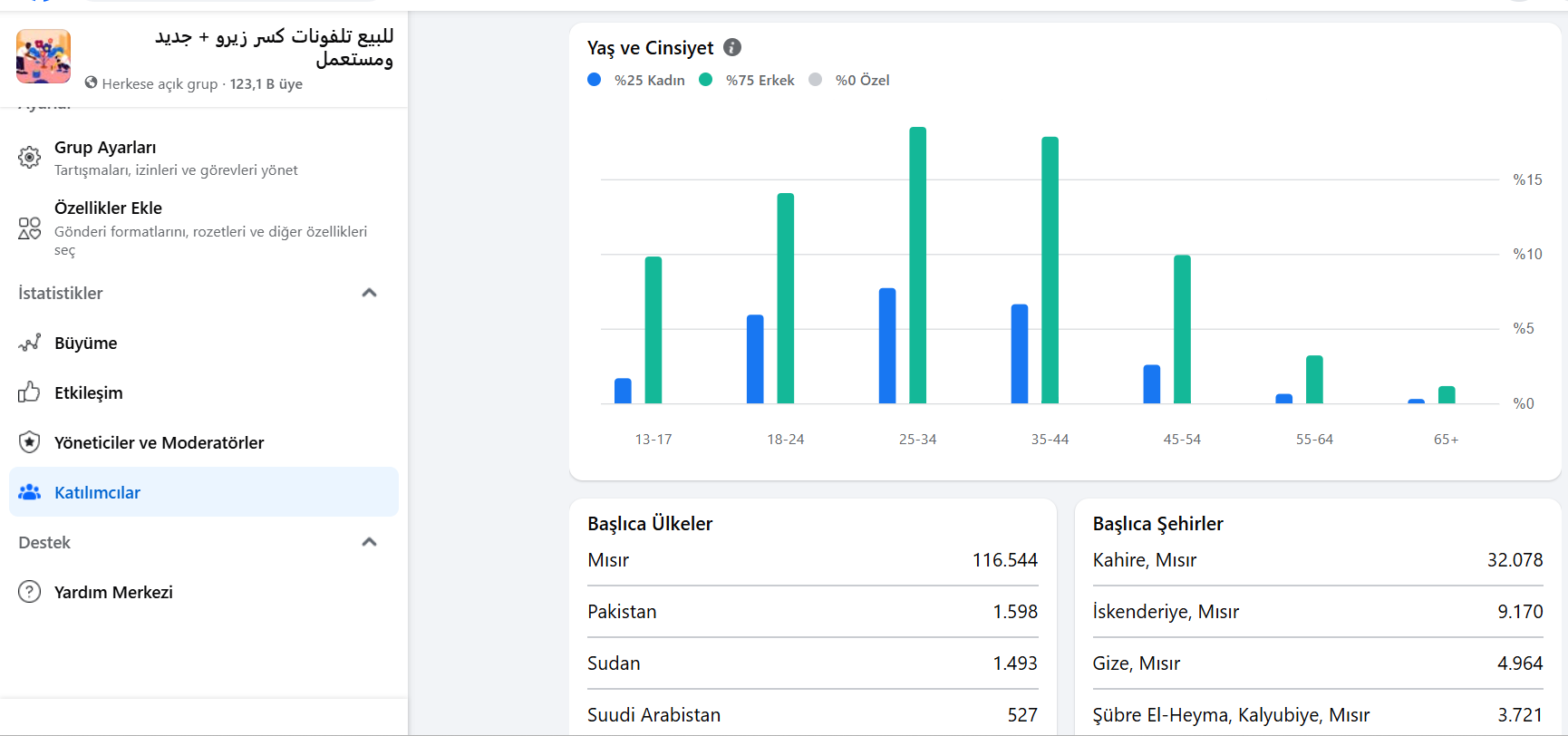Click the green bar for age 25-34
Image resolution: width=1568 pixels, height=736 pixels.
pyautogui.click(x=918, y=265)
